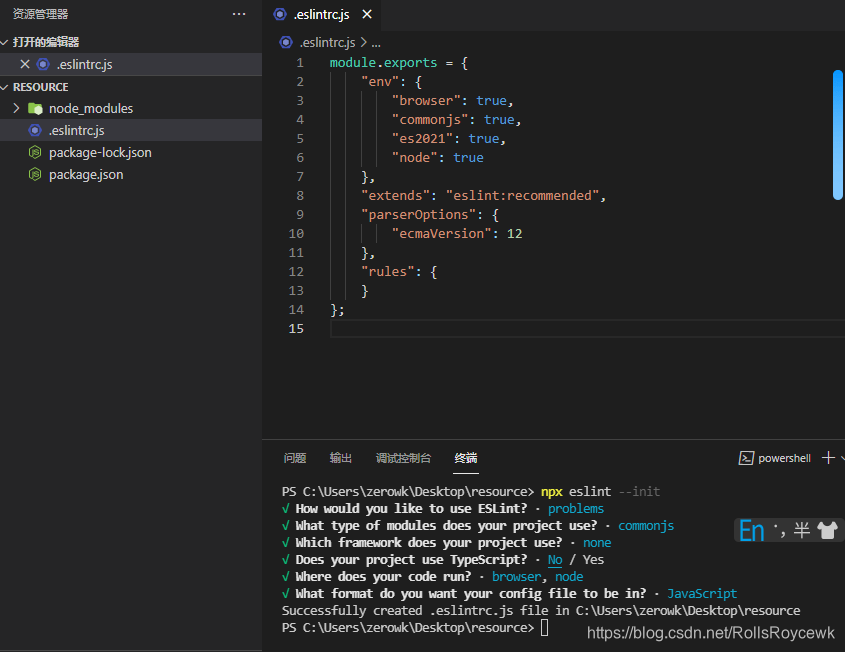Click ESLint icon beside .eslintrc.js in open editors

[43, 64]
